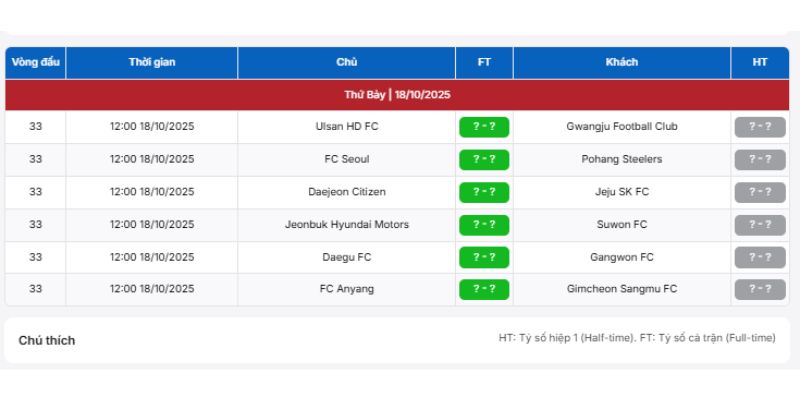Select the Khách column header
Image resolution: width=800 pixels, height=400 pixels.
tap(621, 62)
